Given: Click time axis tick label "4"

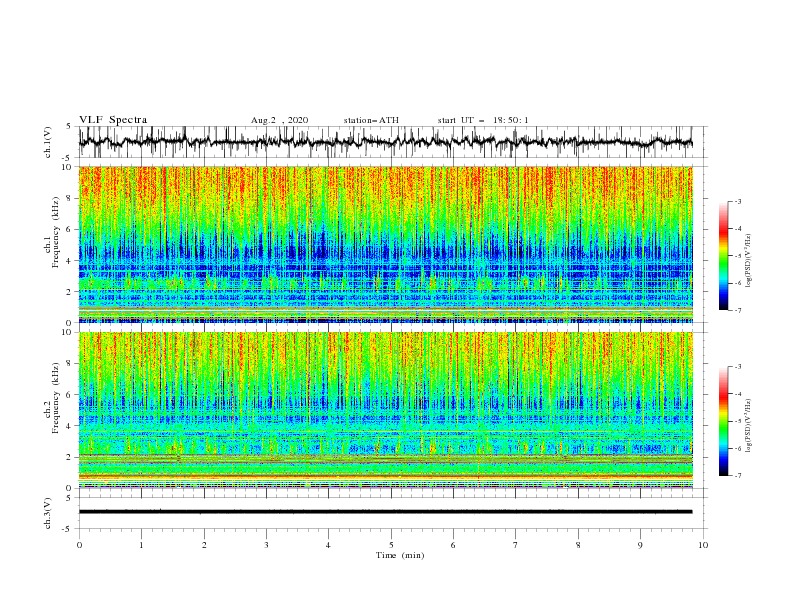Looking at the screenshot, I should coord(328,545).
